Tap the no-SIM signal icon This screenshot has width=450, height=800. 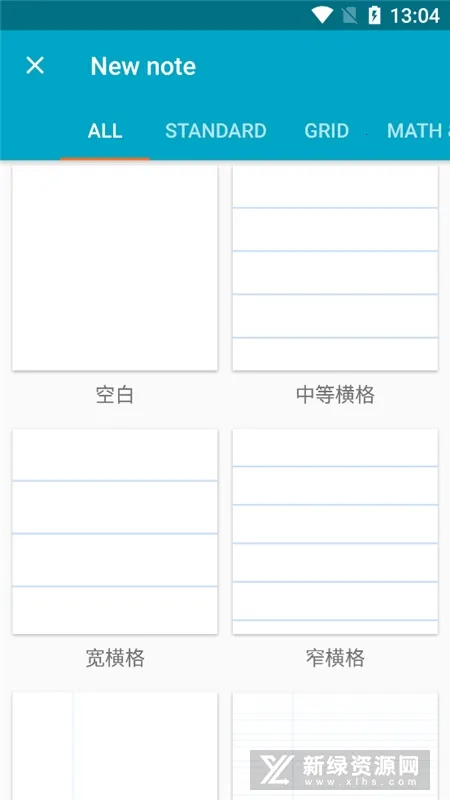pos(349,15)
